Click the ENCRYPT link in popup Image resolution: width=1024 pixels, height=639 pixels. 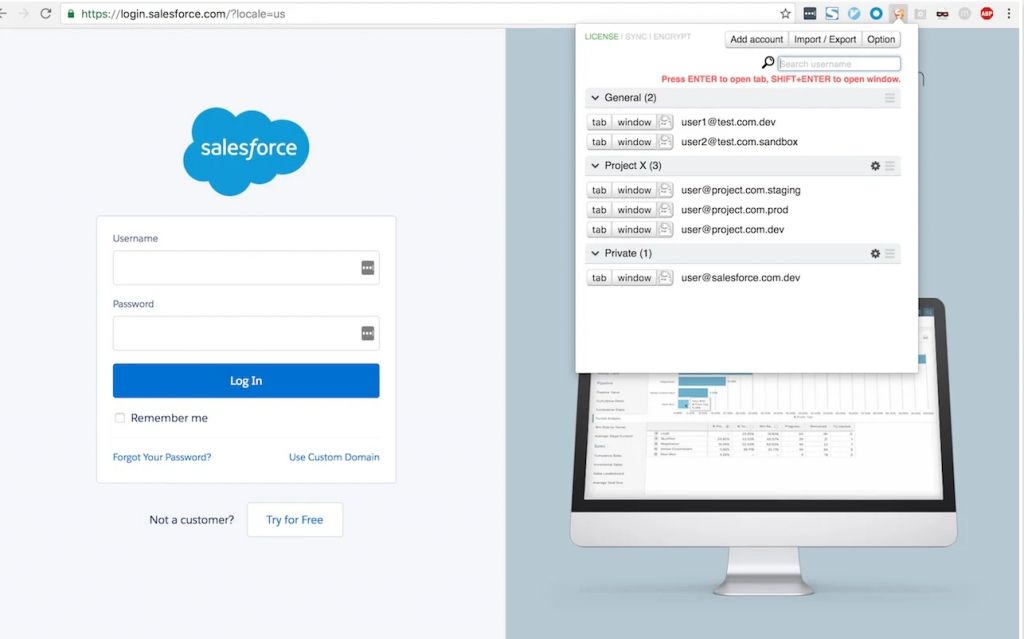pyautogui.click(x=672, y=37)
